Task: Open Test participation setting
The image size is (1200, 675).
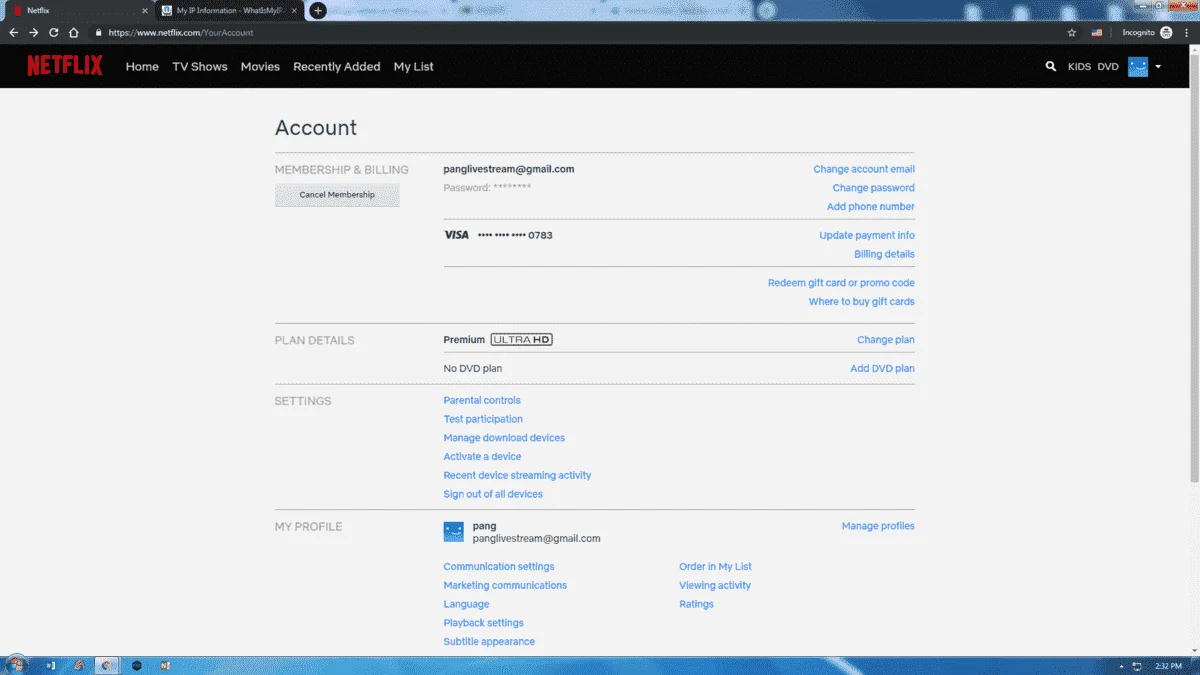Action: pyautogui.click(x=483, y=419)
